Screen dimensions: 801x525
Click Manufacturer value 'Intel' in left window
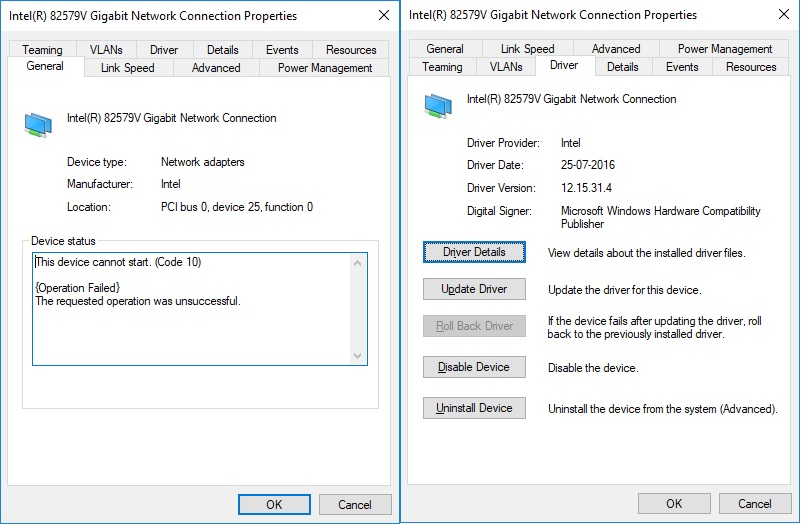pos(171,184)
